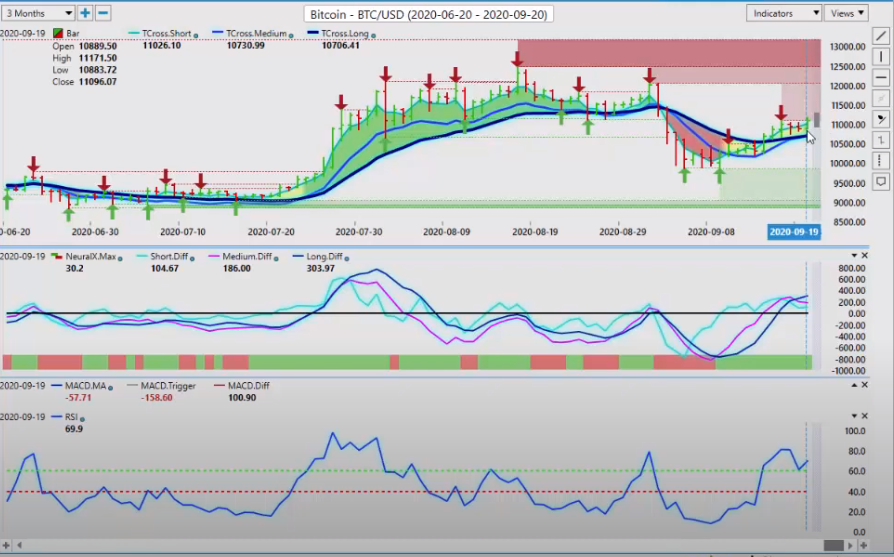Collapse the NeuralX panel with its down arrow
894x557 pixels.
[854, 255]
